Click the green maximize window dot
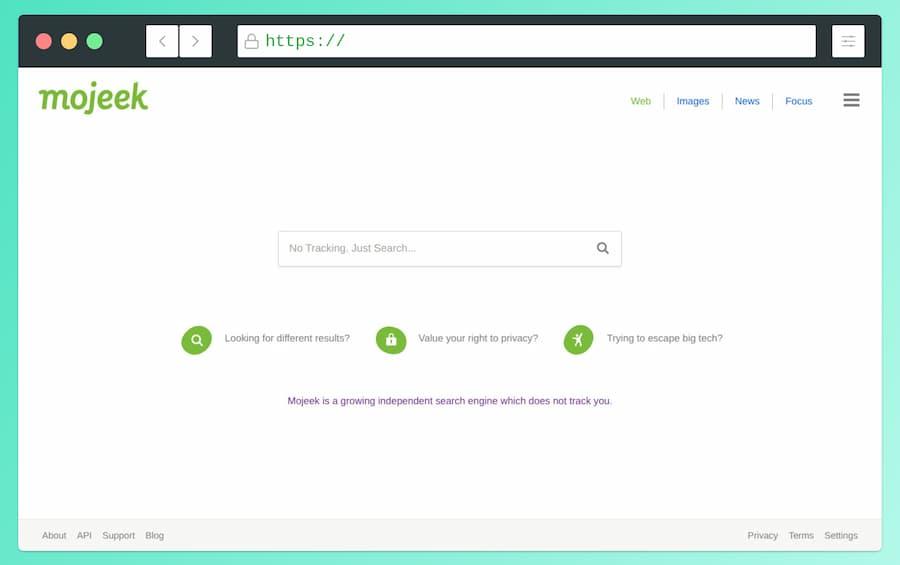The width and height of the screenshot is (900, 565). coord(94,41)
